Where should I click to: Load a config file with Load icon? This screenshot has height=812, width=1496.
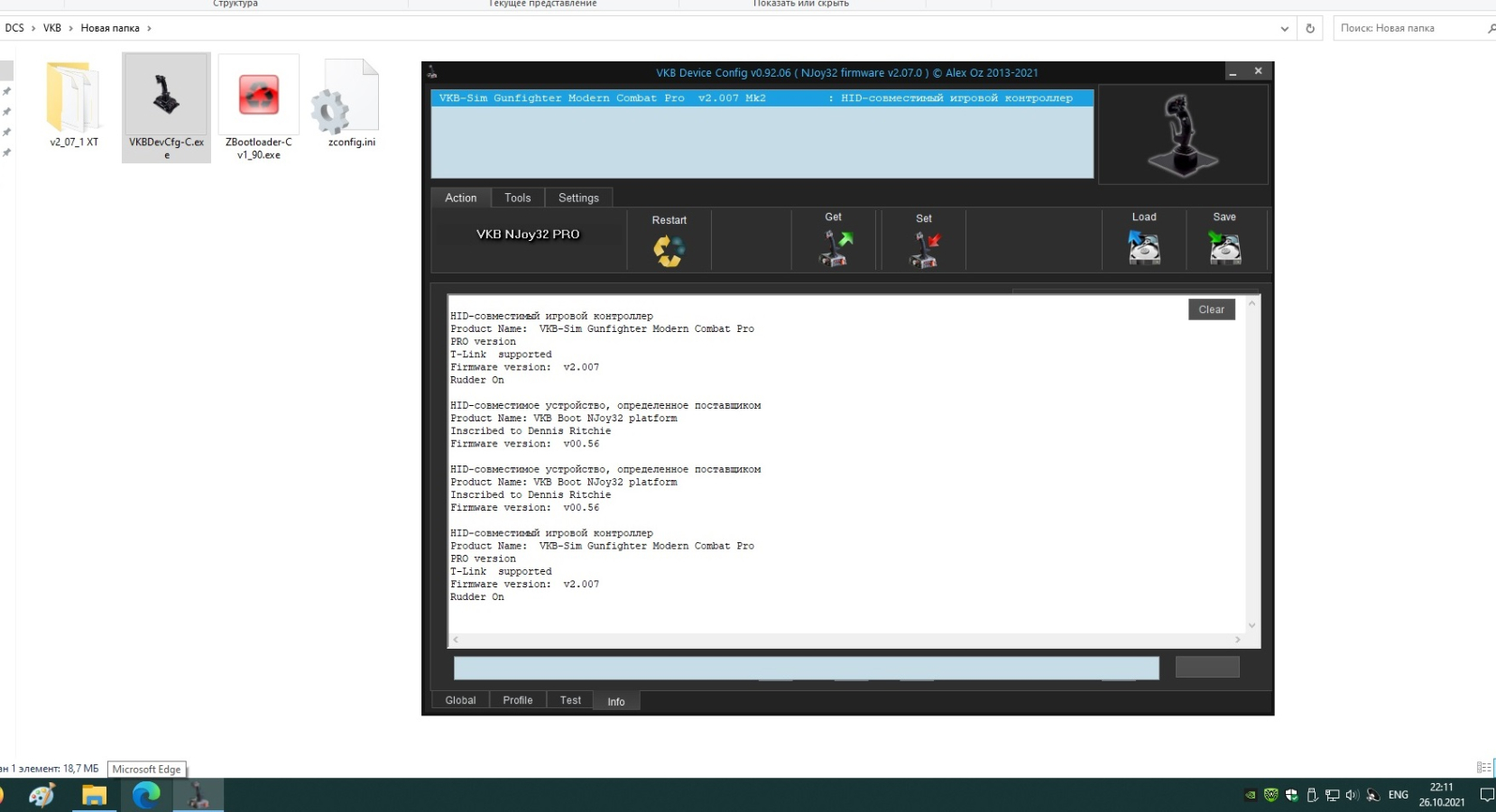(x=1144, y=246)
